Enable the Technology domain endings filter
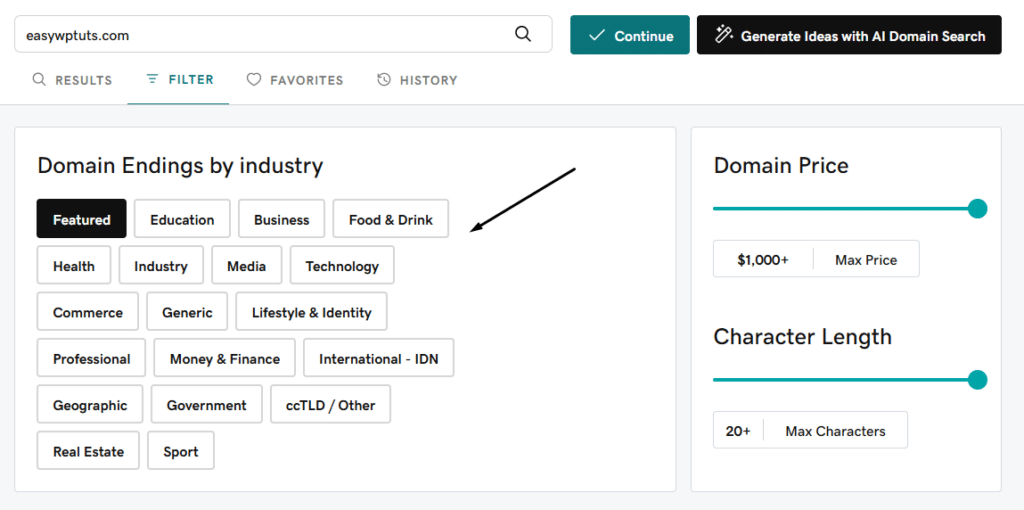The image size is (1024, 510). click(x=342, y=266)
